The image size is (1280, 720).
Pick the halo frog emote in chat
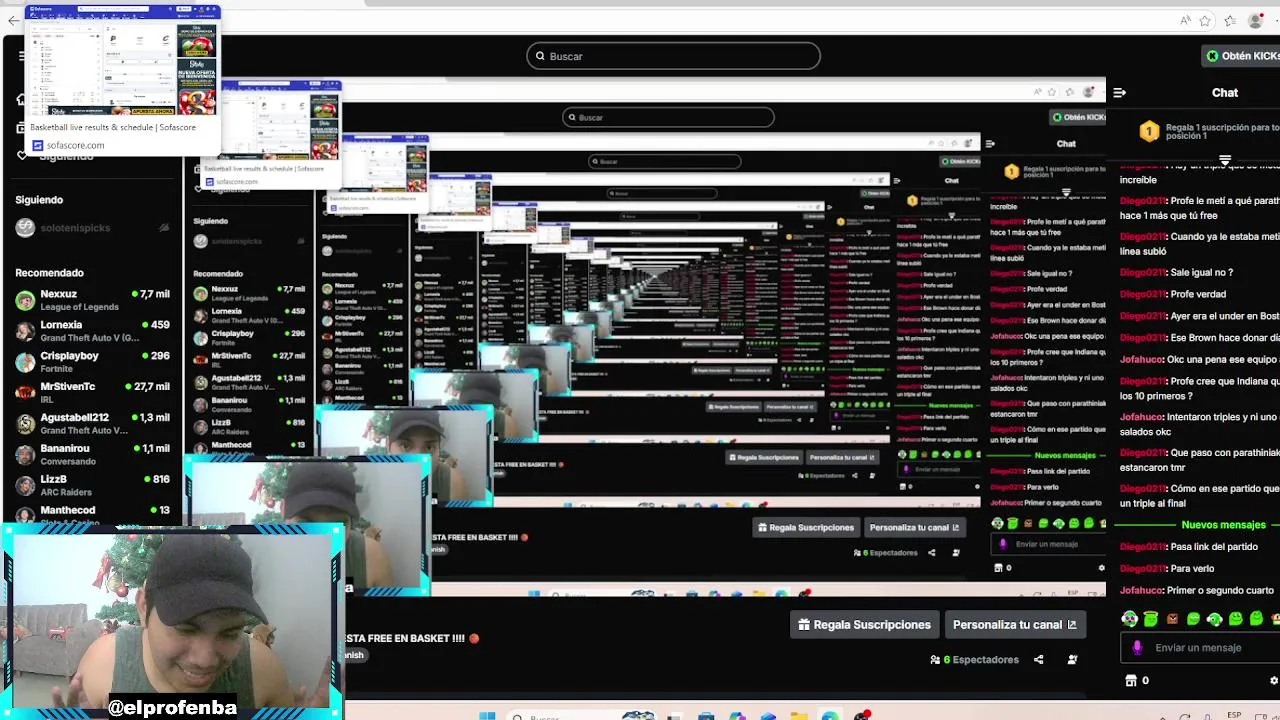point(1151,619)
